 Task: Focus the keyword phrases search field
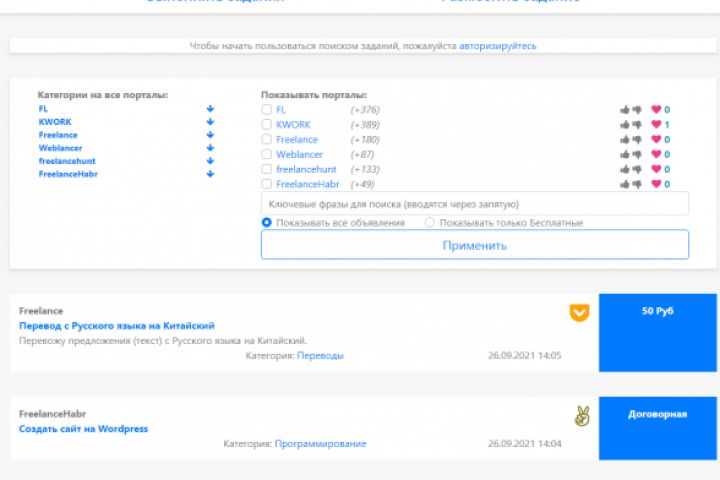click(475, 204)
